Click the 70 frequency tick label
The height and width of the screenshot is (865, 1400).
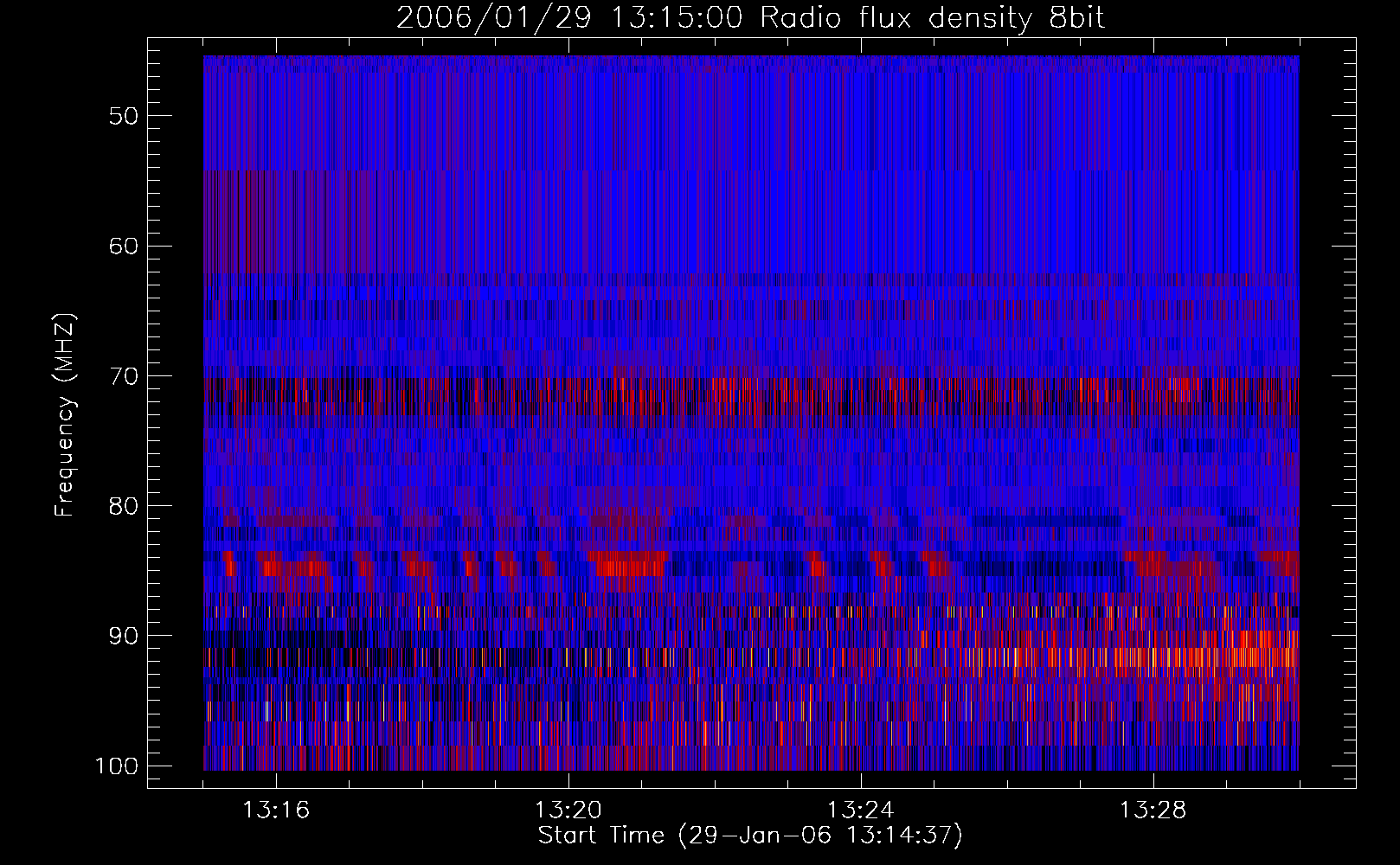click(124, 376)
